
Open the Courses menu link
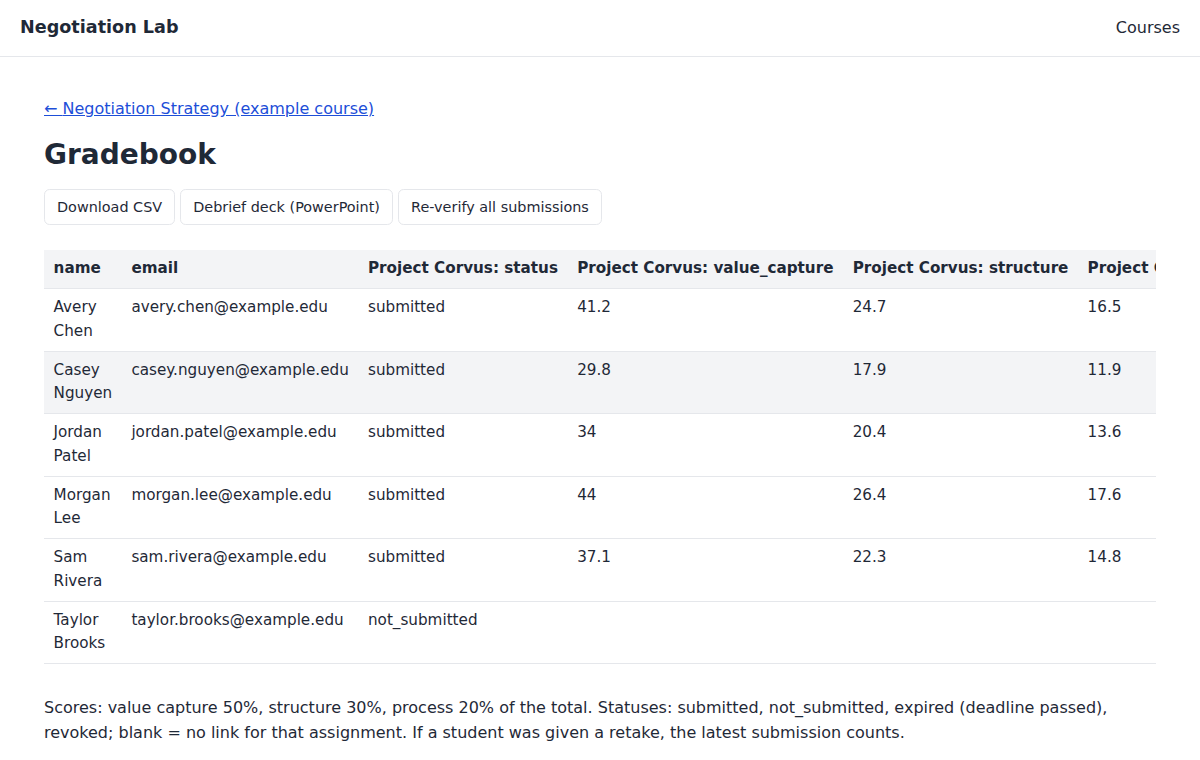click(x=1147, y=28)
